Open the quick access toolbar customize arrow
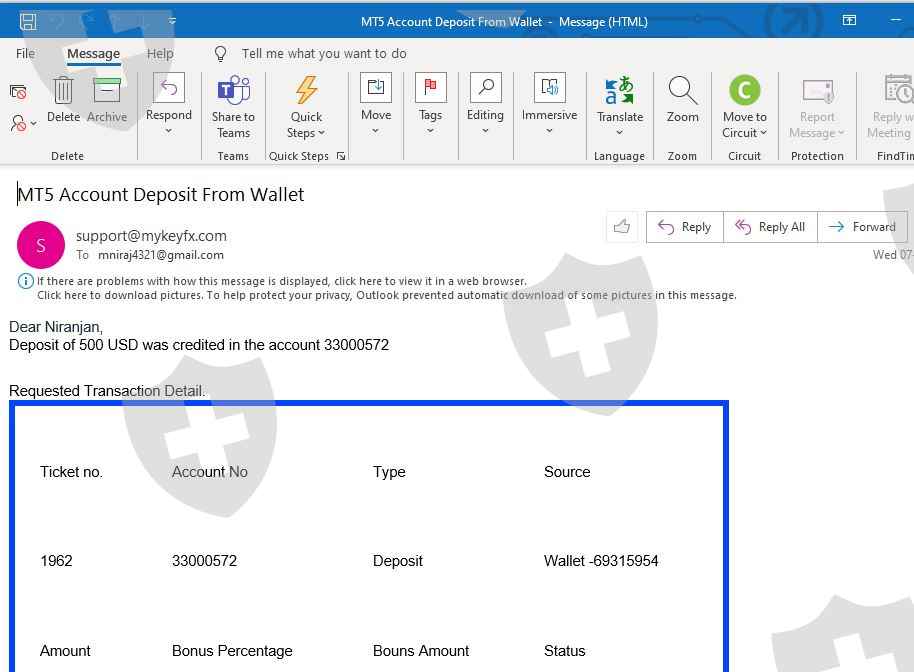 coord(172,22)
